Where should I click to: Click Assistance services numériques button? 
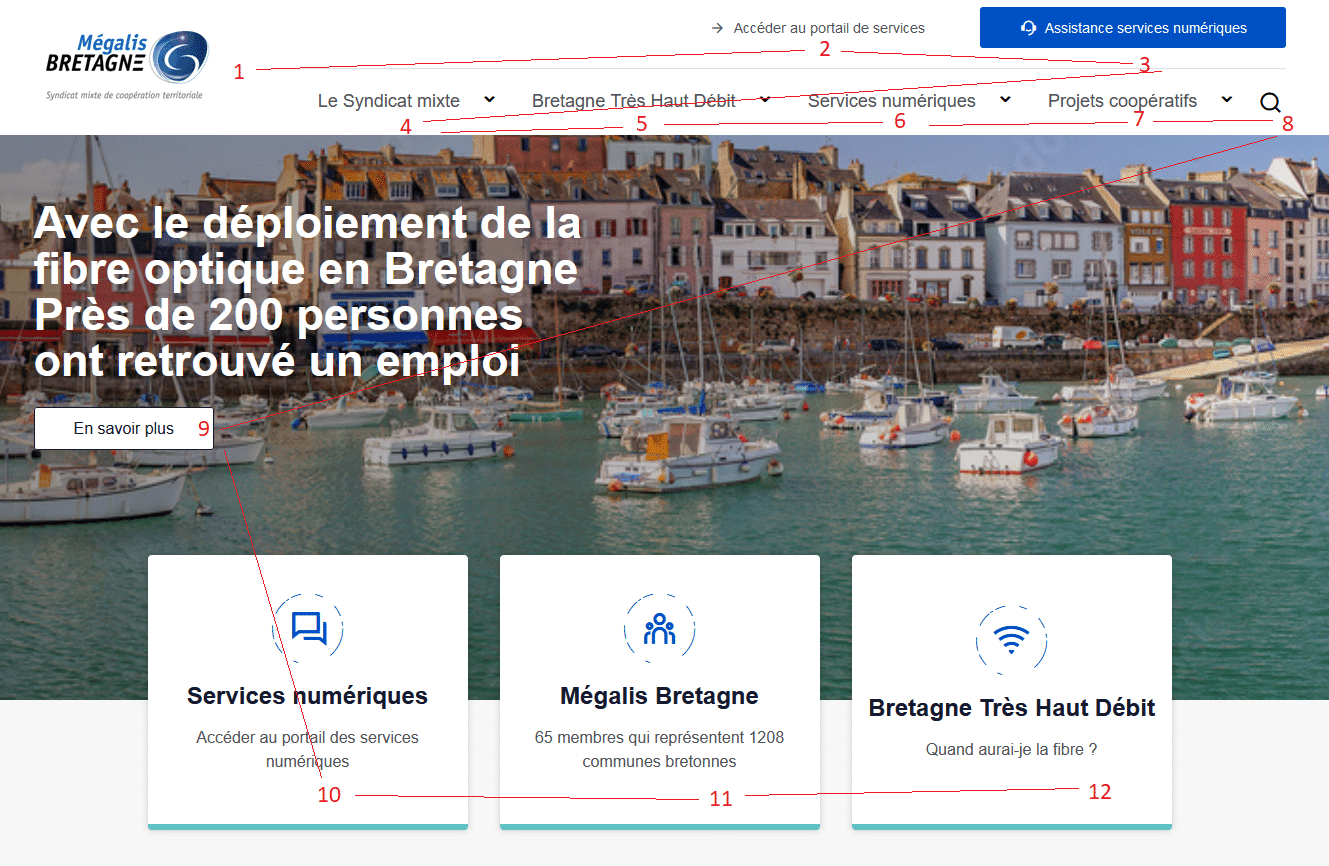[x=1133, y=28]
